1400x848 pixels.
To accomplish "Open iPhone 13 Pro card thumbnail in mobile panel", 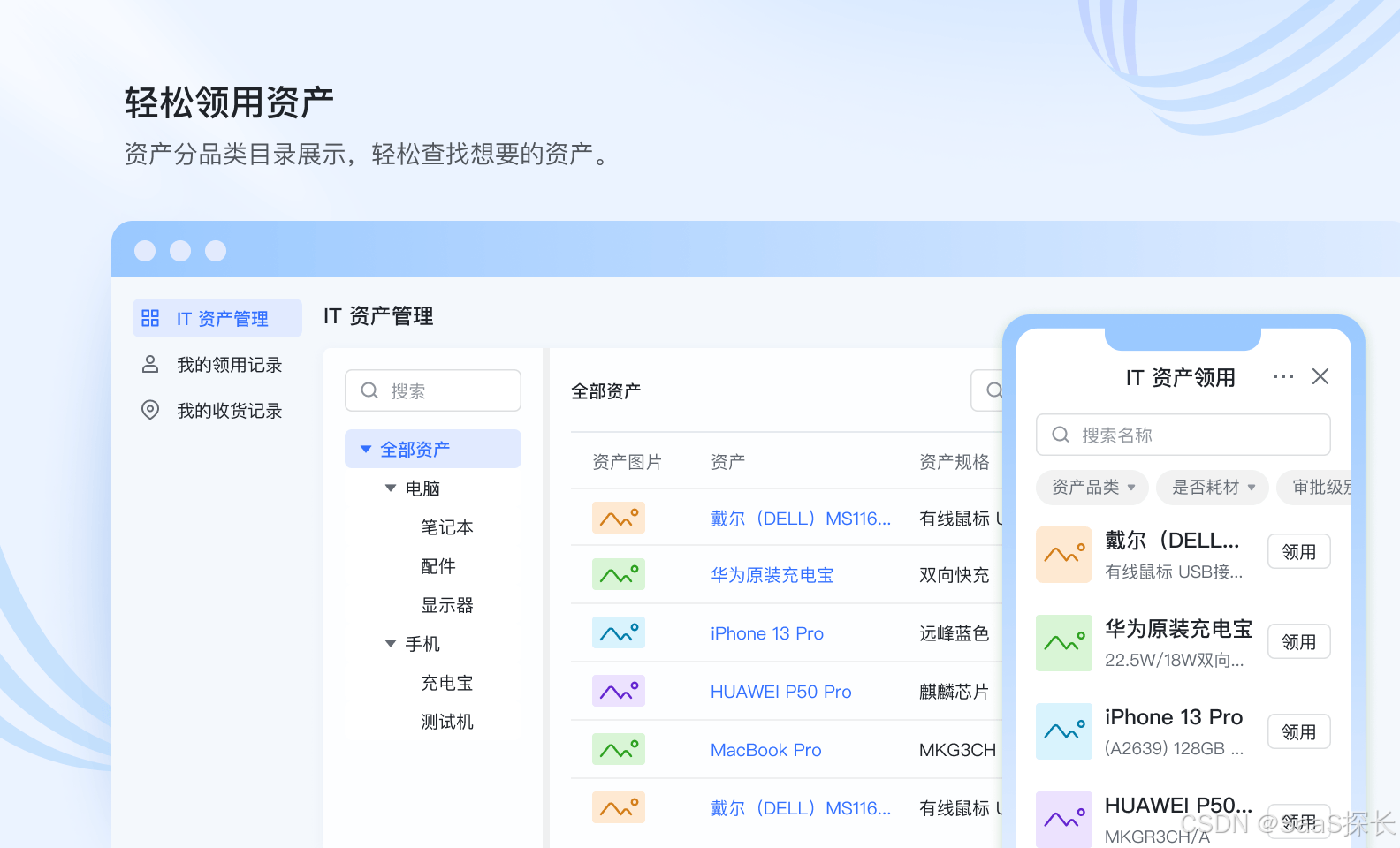I will tap(1064, 731).
